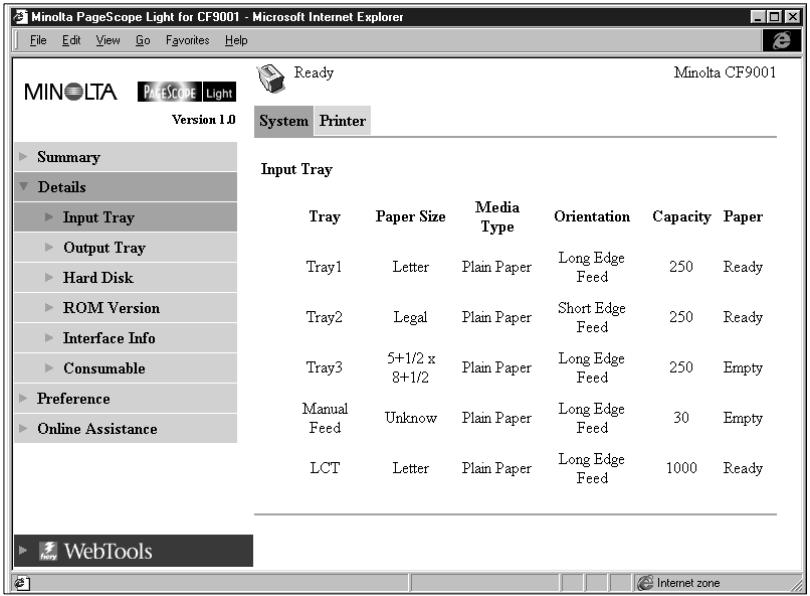Click the 30 capacity value
The height and width of the screenshot is (596, 810).
point(681,417)
